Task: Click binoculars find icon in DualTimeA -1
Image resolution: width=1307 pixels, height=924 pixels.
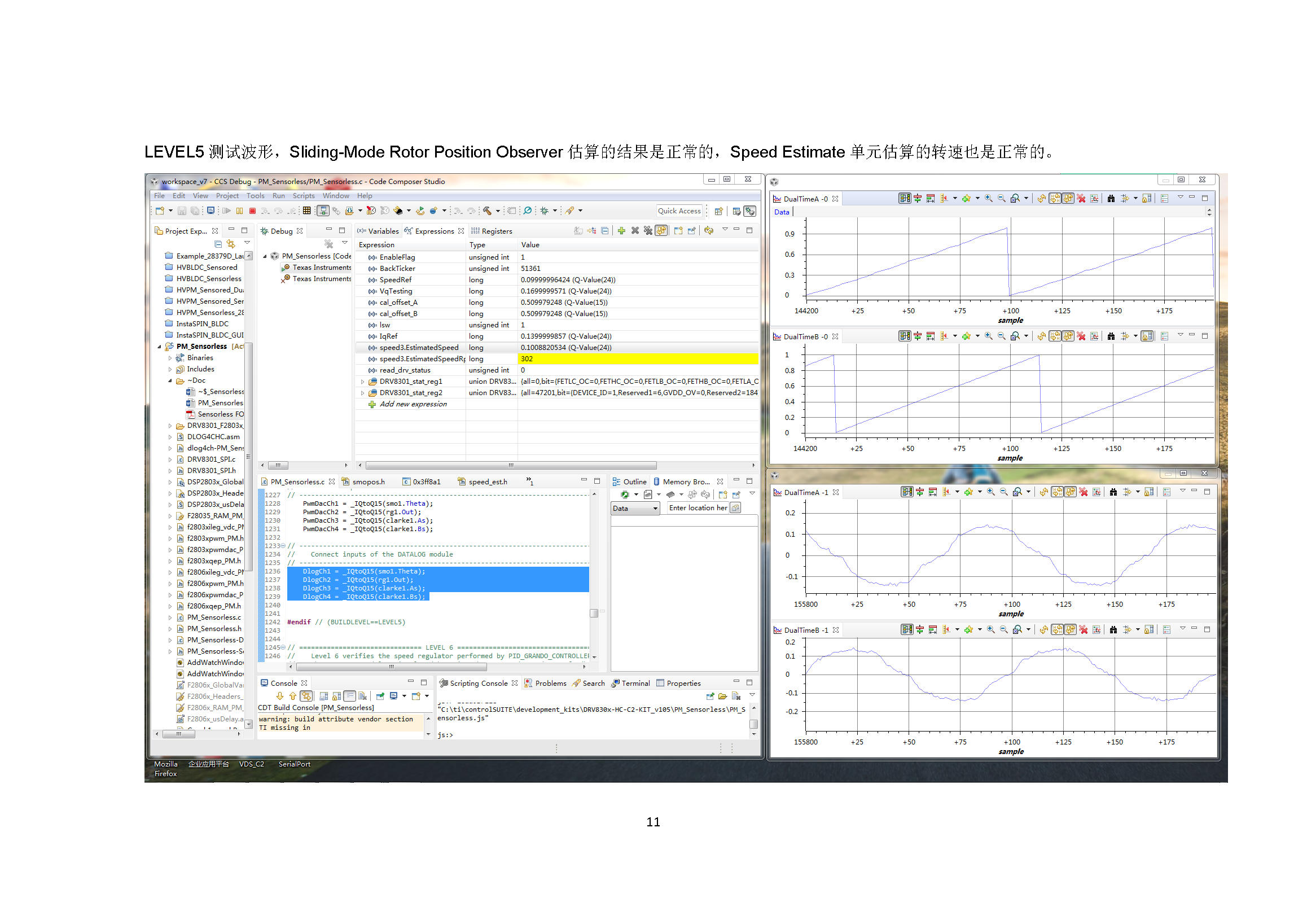Action: point(1113,492)
